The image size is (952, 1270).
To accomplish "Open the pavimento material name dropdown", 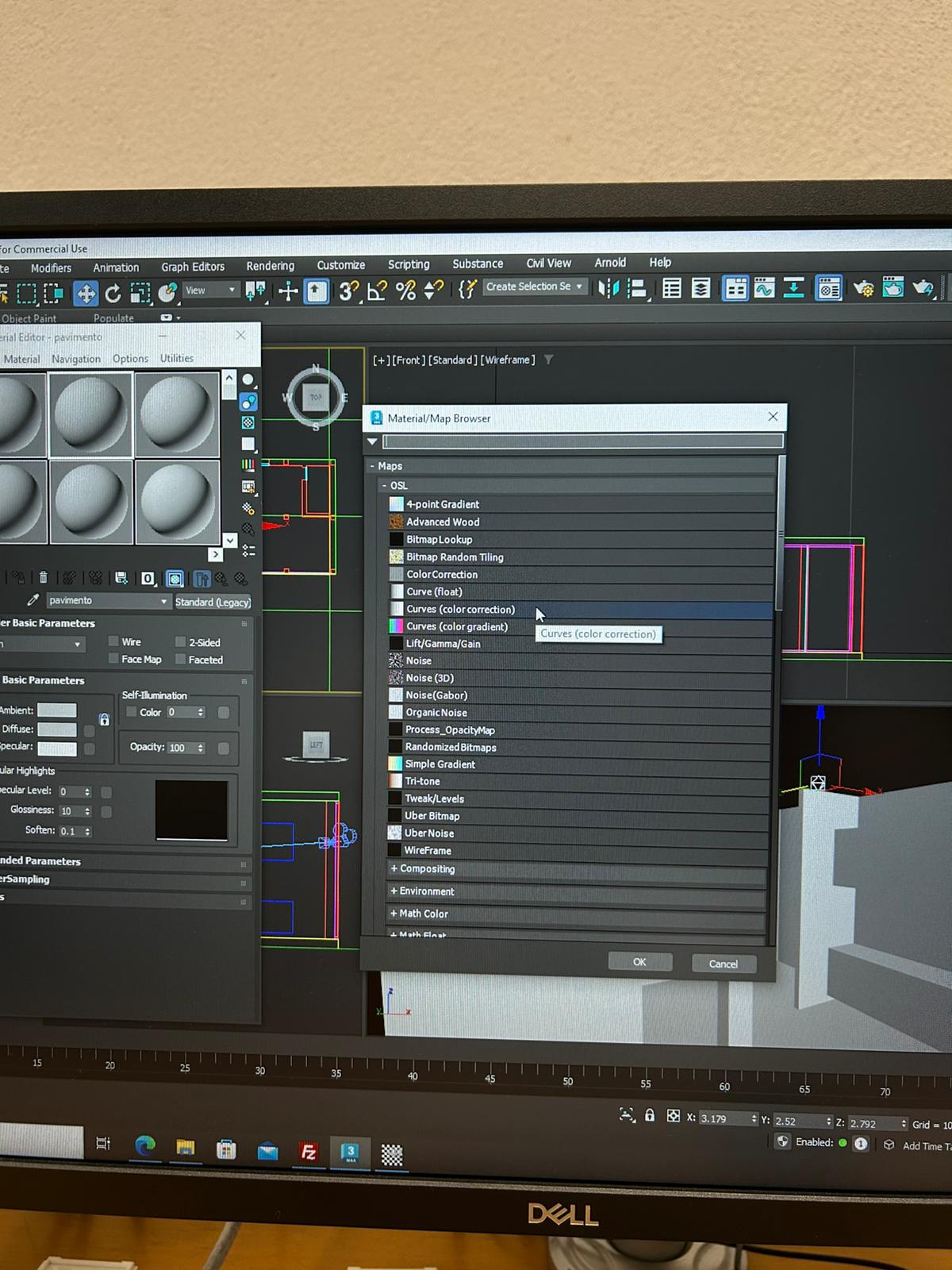I will coord(163,601).
